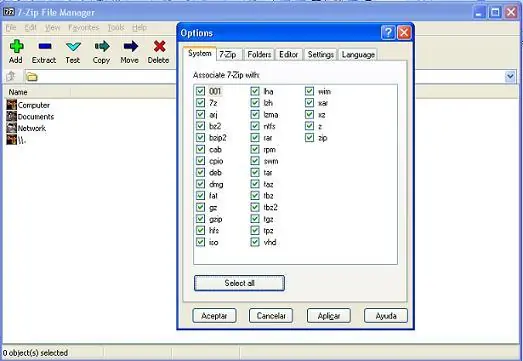Toggle the gzip checkbox

[200, 219]
